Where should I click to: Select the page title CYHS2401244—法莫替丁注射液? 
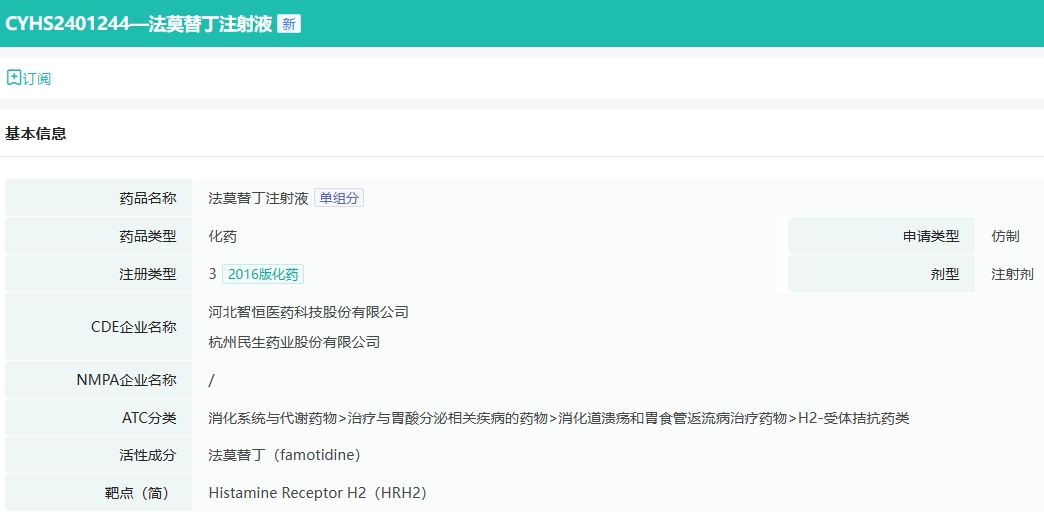coord(138,24)
